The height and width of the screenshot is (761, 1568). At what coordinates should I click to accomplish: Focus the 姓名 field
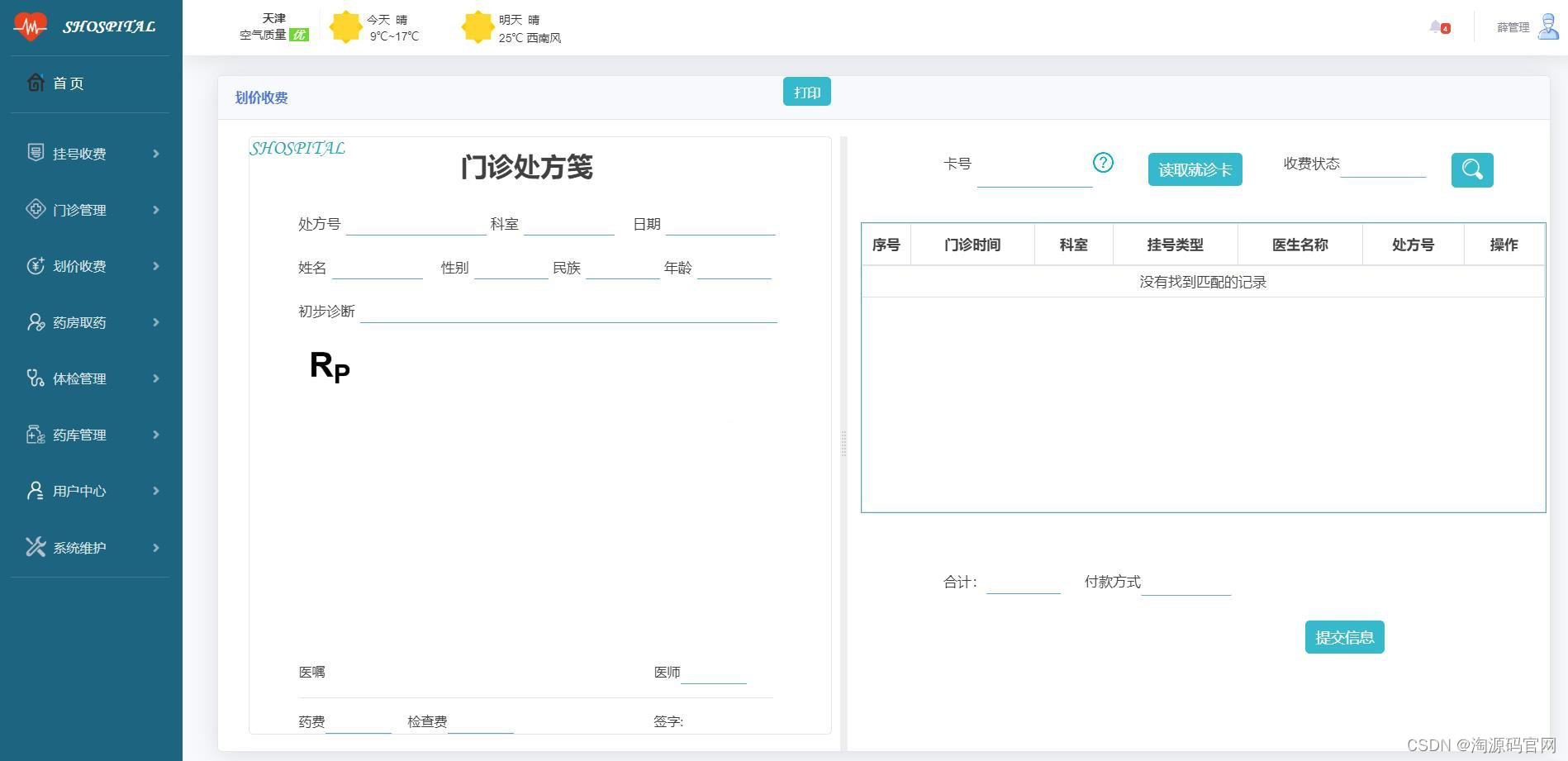pyautogui.click(x=377, y=268)
